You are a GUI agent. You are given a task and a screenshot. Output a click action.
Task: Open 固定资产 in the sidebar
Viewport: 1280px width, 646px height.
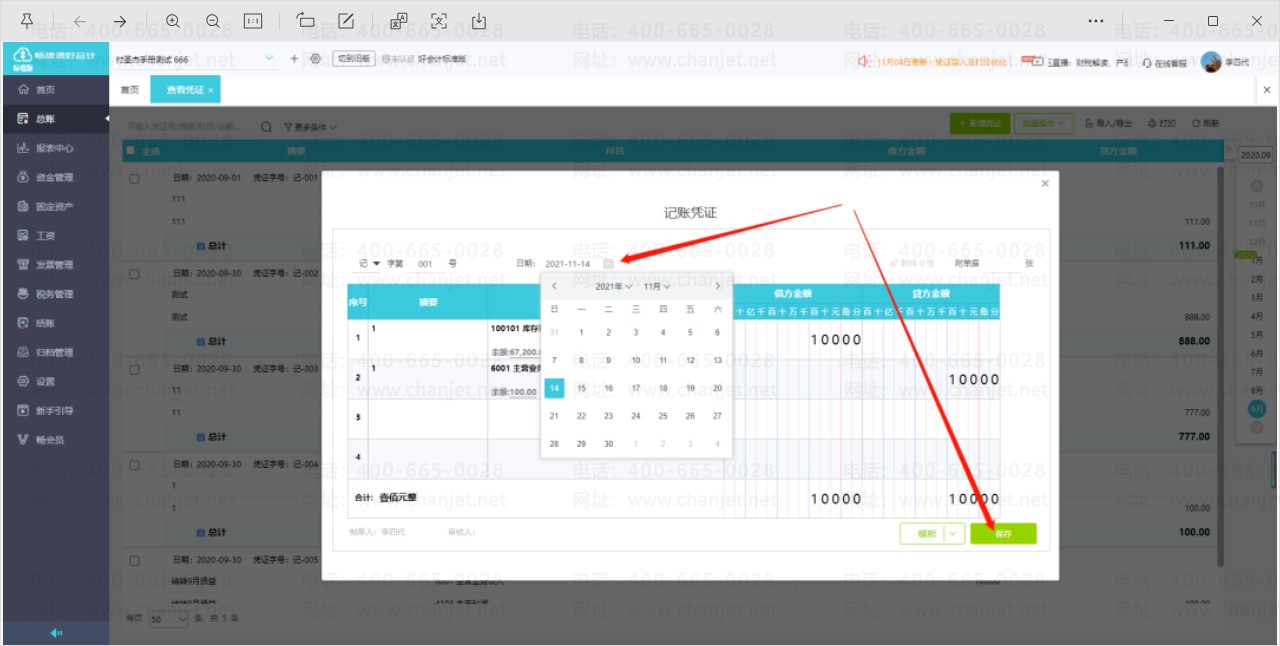(x=55, y=206)
